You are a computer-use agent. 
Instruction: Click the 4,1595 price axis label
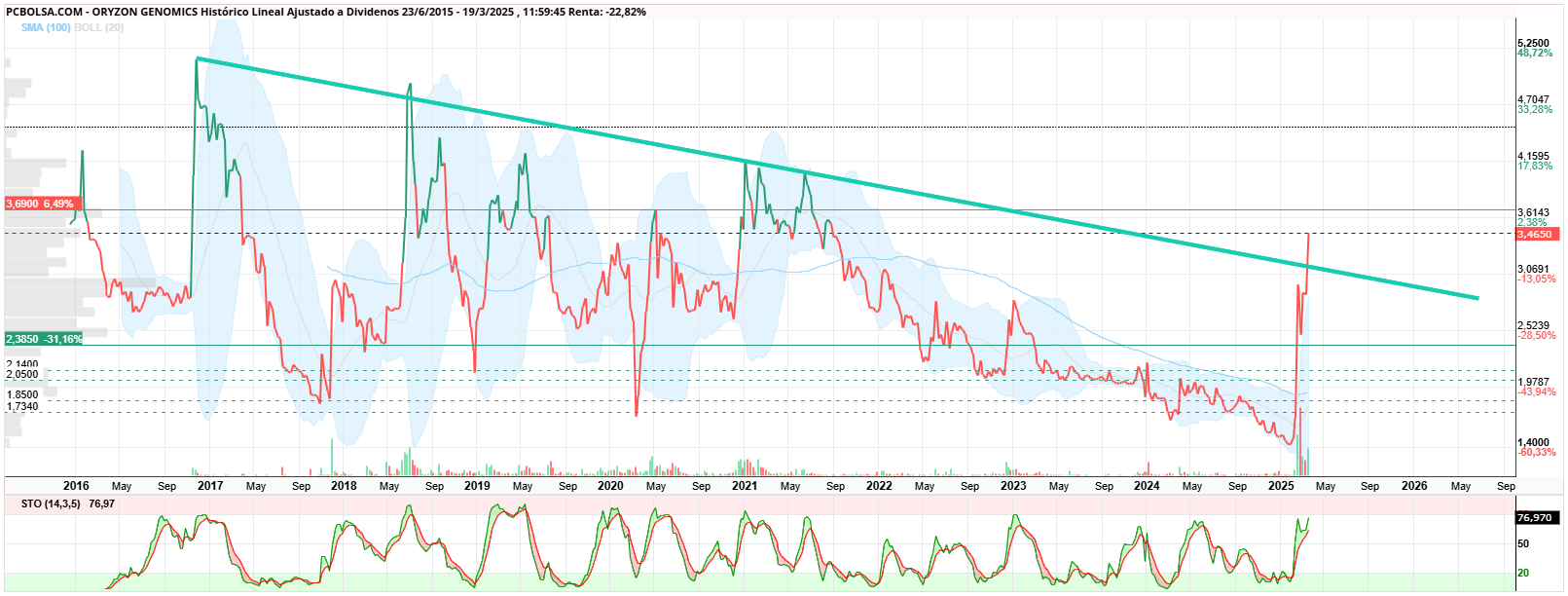coord(1533,156)
